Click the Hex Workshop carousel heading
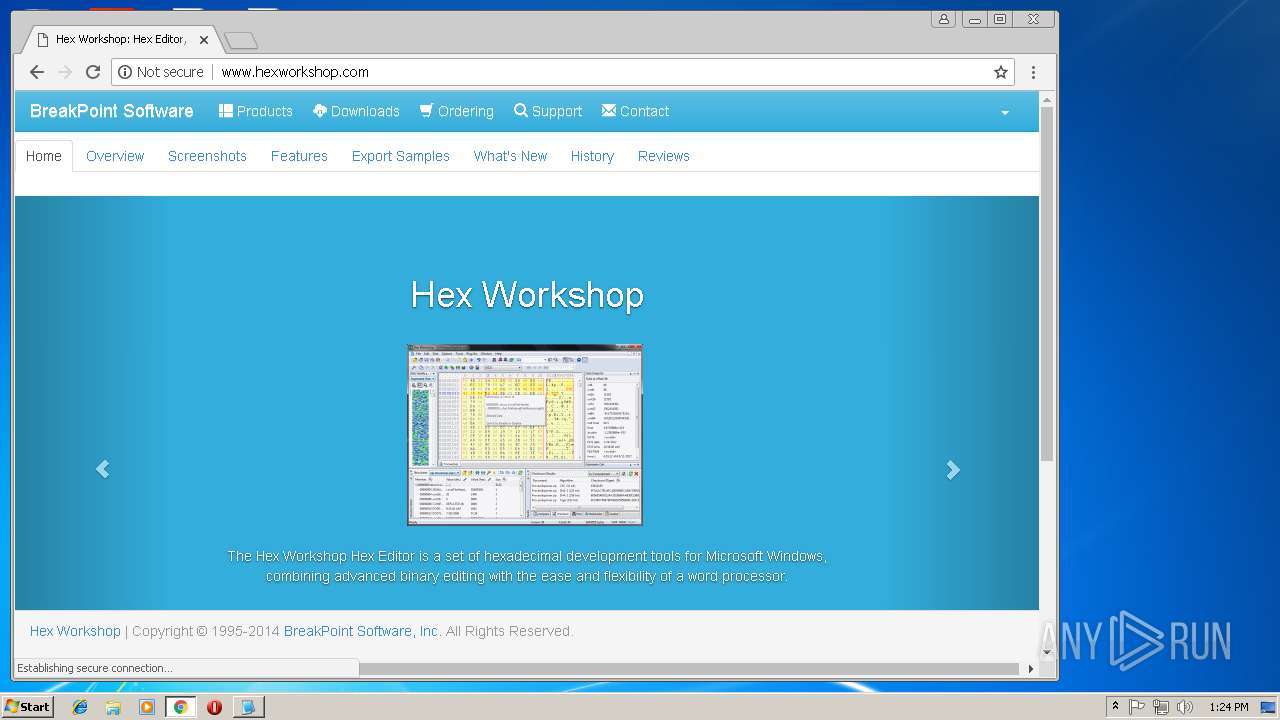The image size is (1280, 720). (527, 294)
